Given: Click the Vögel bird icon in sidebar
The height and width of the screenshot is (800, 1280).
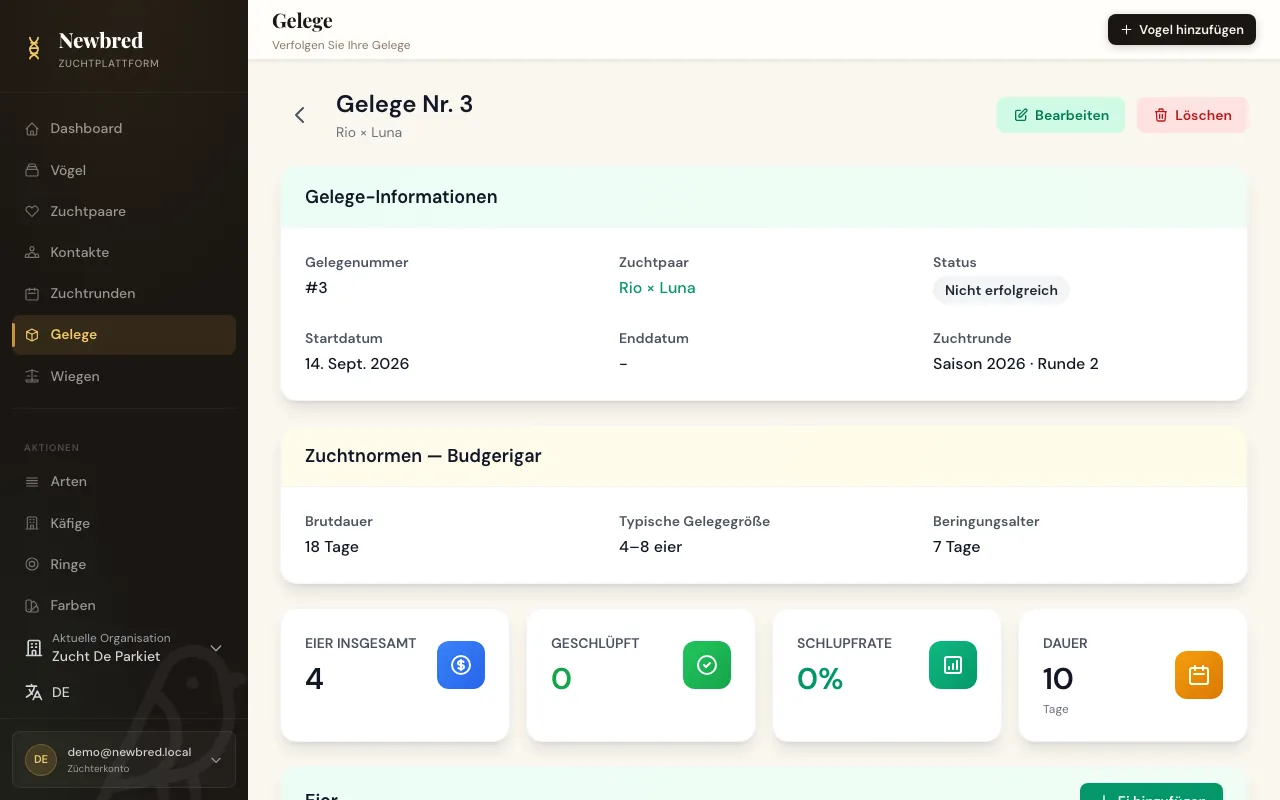Looking at the screenshot, I should pyautogui.click(x=32, y=170).
